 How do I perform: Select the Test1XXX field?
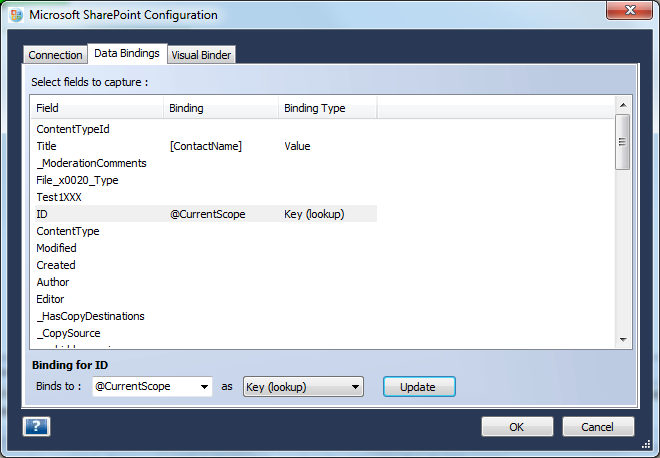click(59, 197)
